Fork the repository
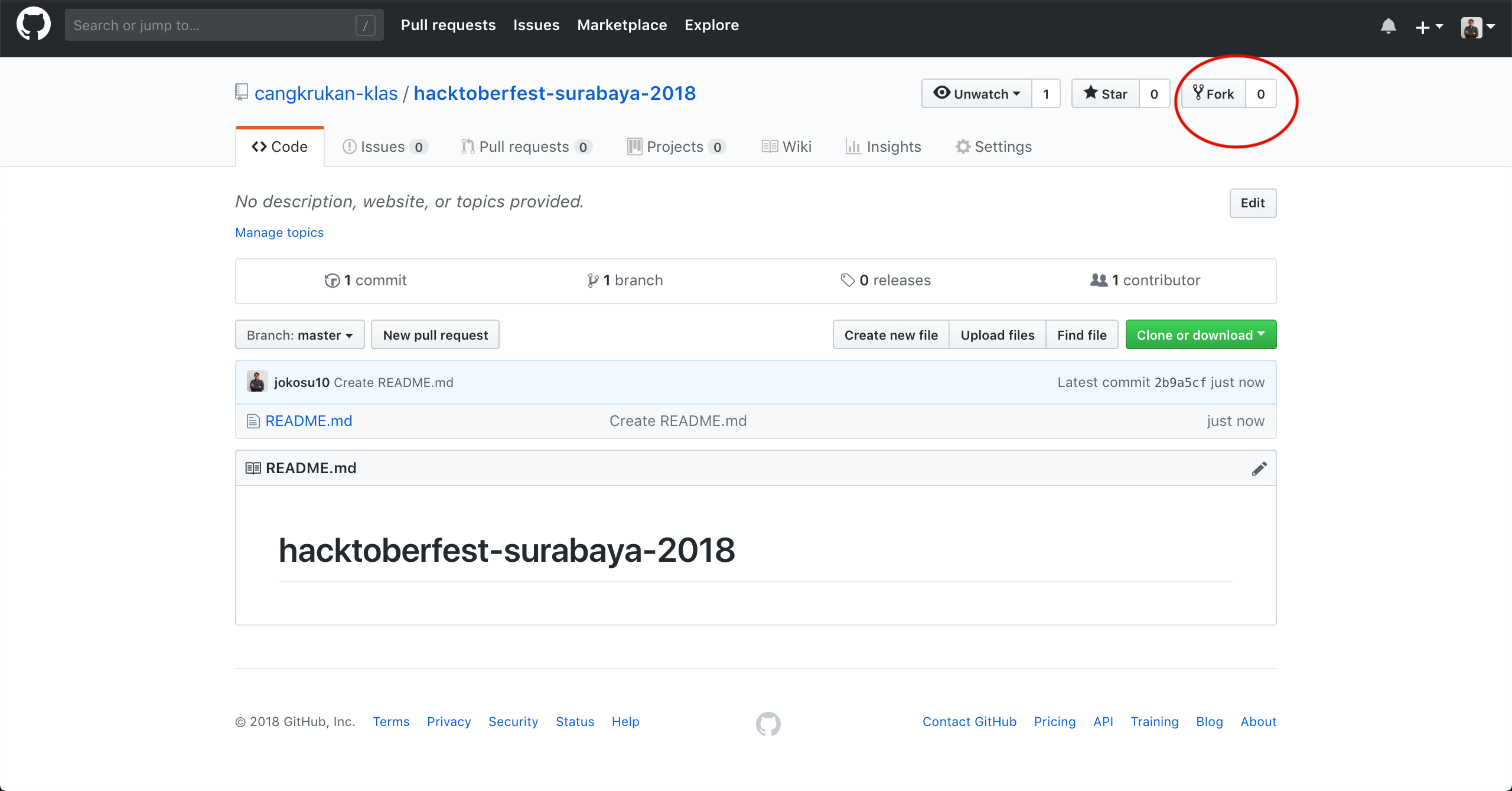 1214,94
